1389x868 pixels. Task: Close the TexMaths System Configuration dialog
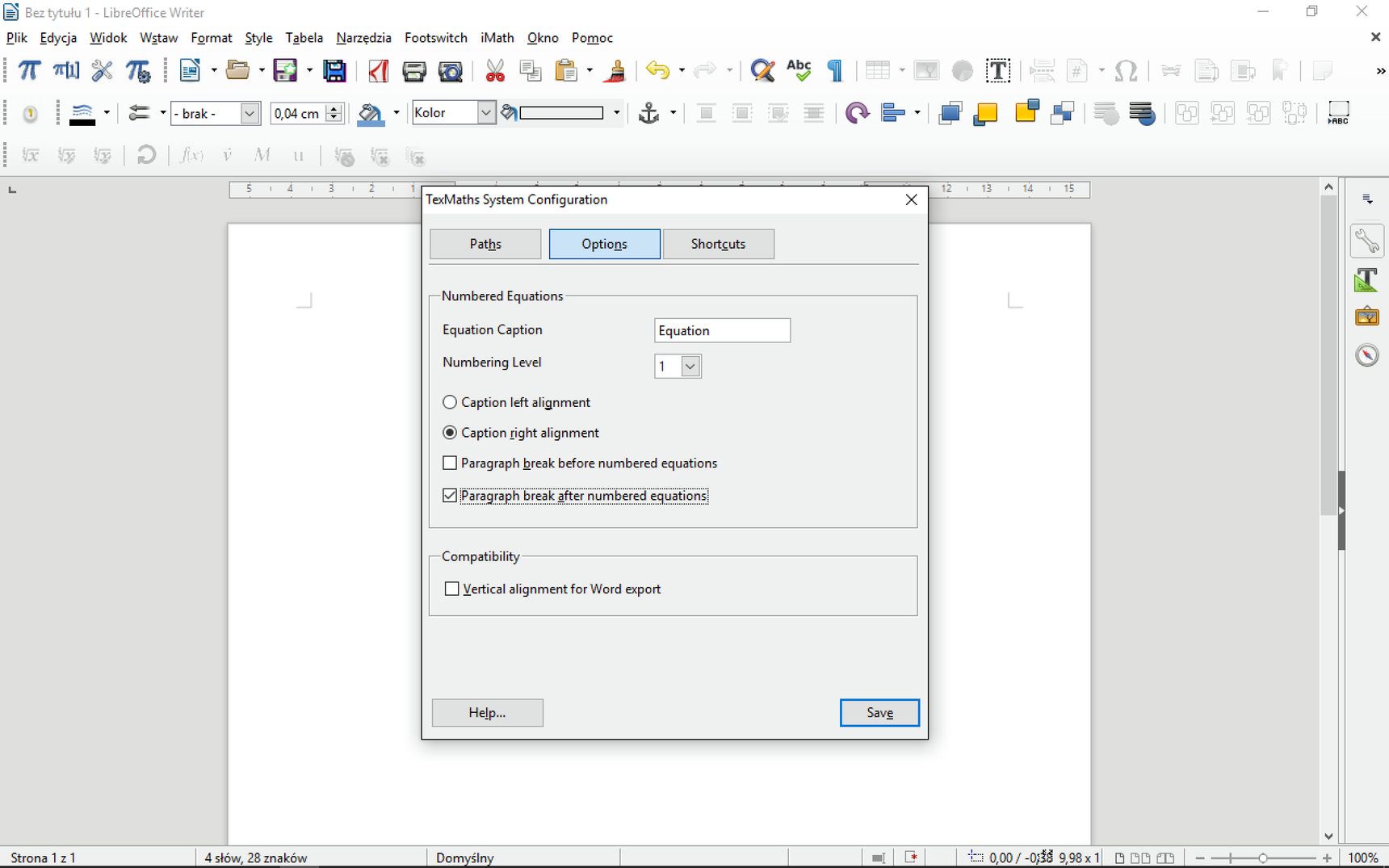pos(911,199)
